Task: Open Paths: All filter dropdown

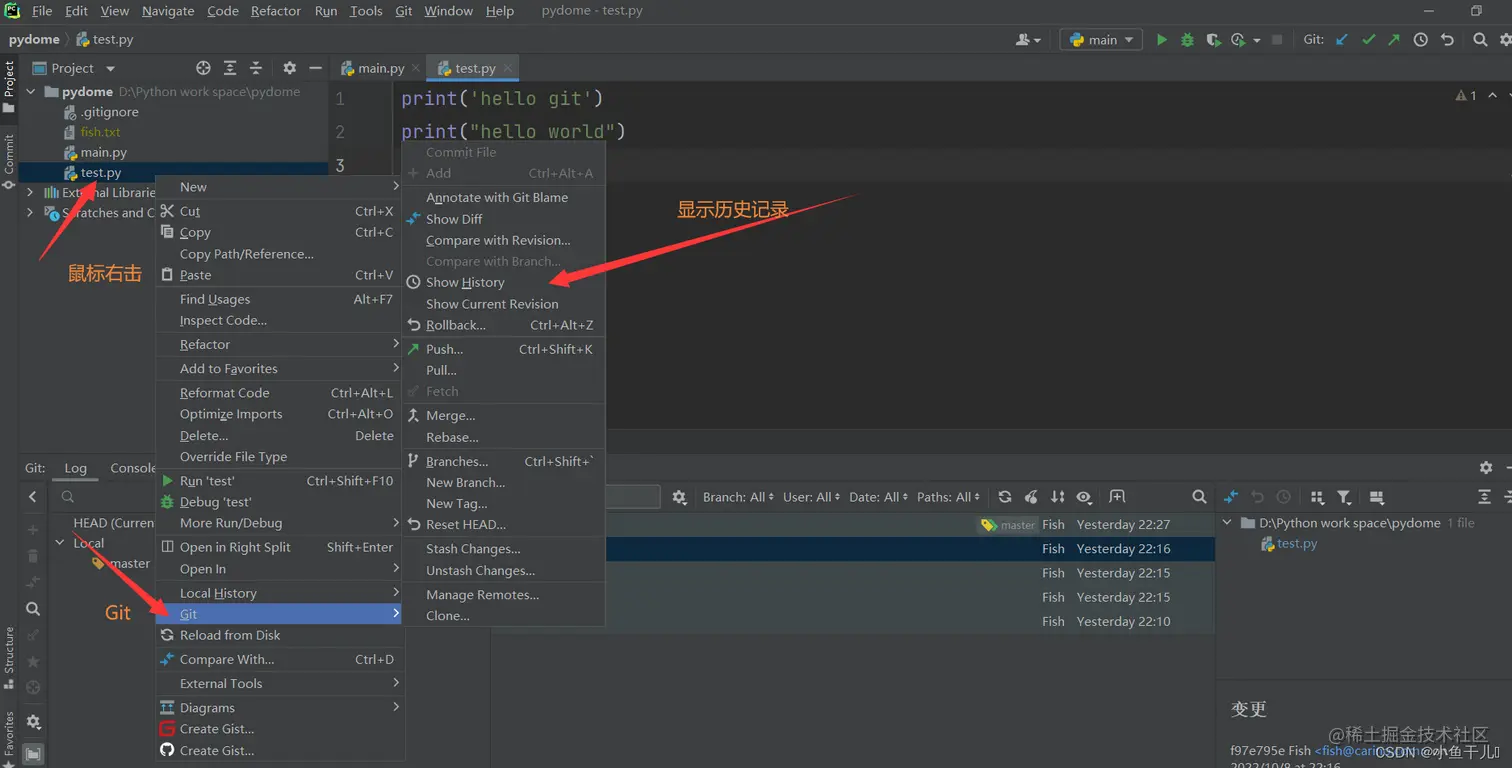Action: [947, 497]
